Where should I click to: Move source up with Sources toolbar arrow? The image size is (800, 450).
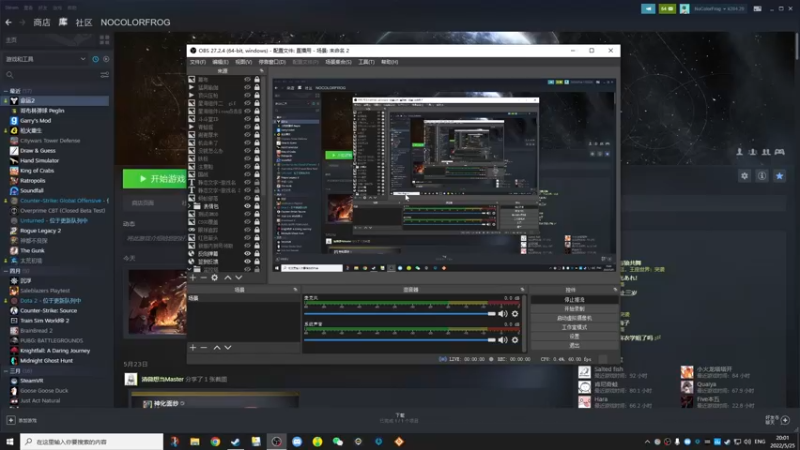pos(228,278)
